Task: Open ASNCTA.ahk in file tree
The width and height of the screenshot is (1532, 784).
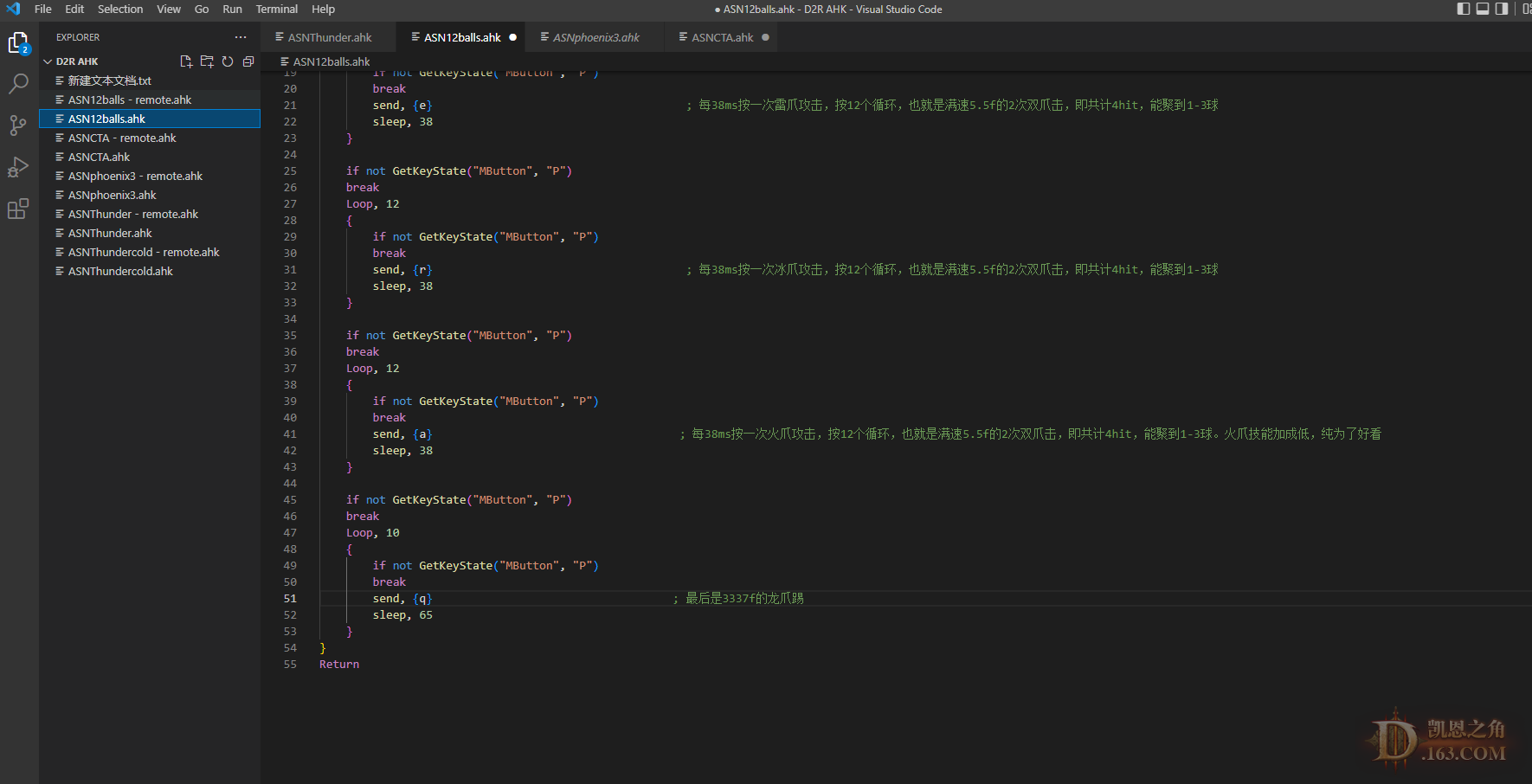Action: (150, 157)
